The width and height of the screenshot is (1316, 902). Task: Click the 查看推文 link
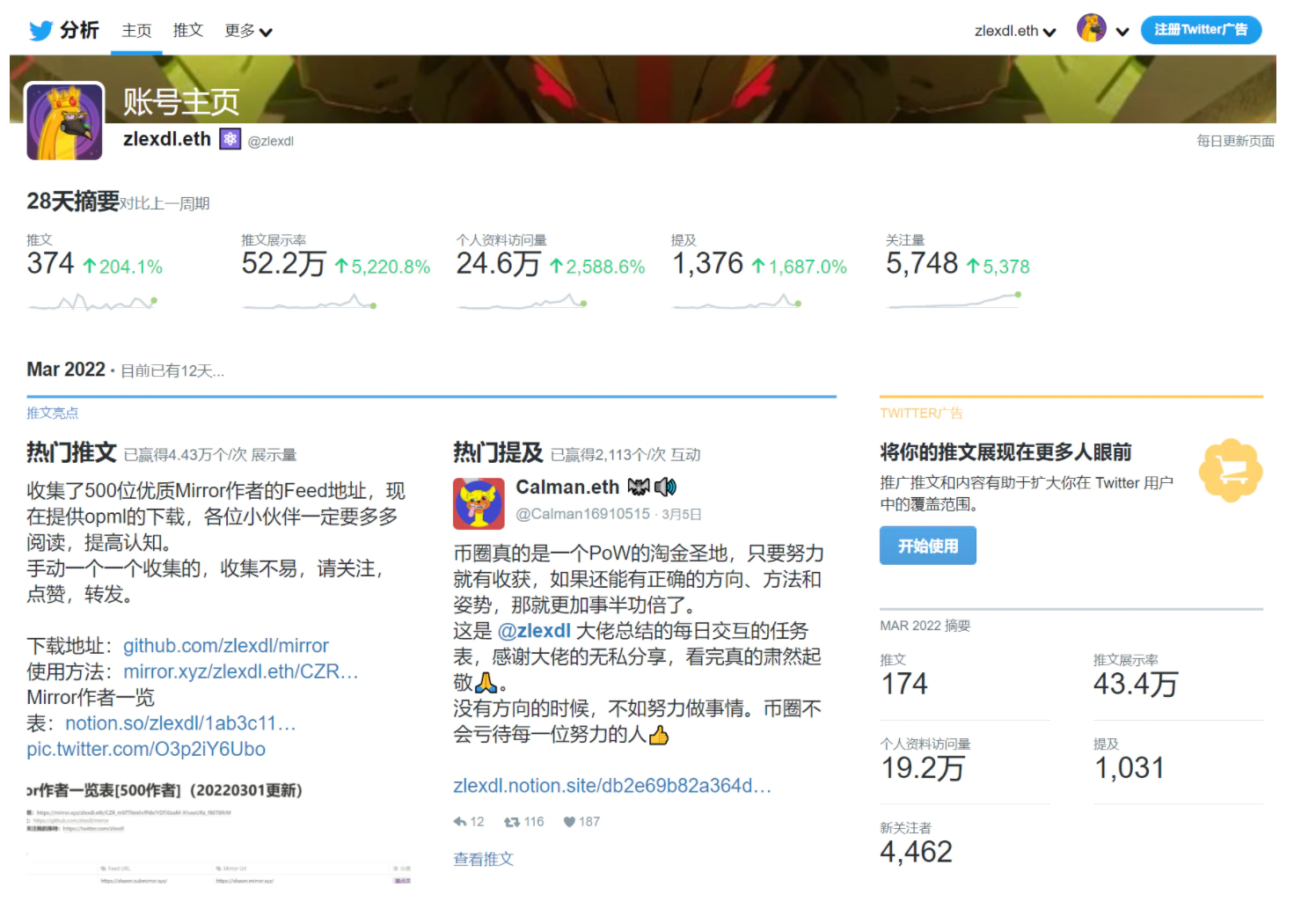pyautogui.click(x=483, y=860)
